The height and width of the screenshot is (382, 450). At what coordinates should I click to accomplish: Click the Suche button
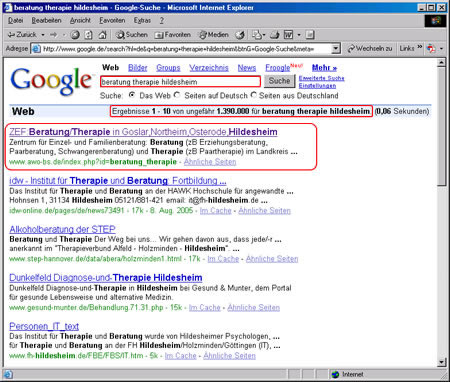coord(279,81)
